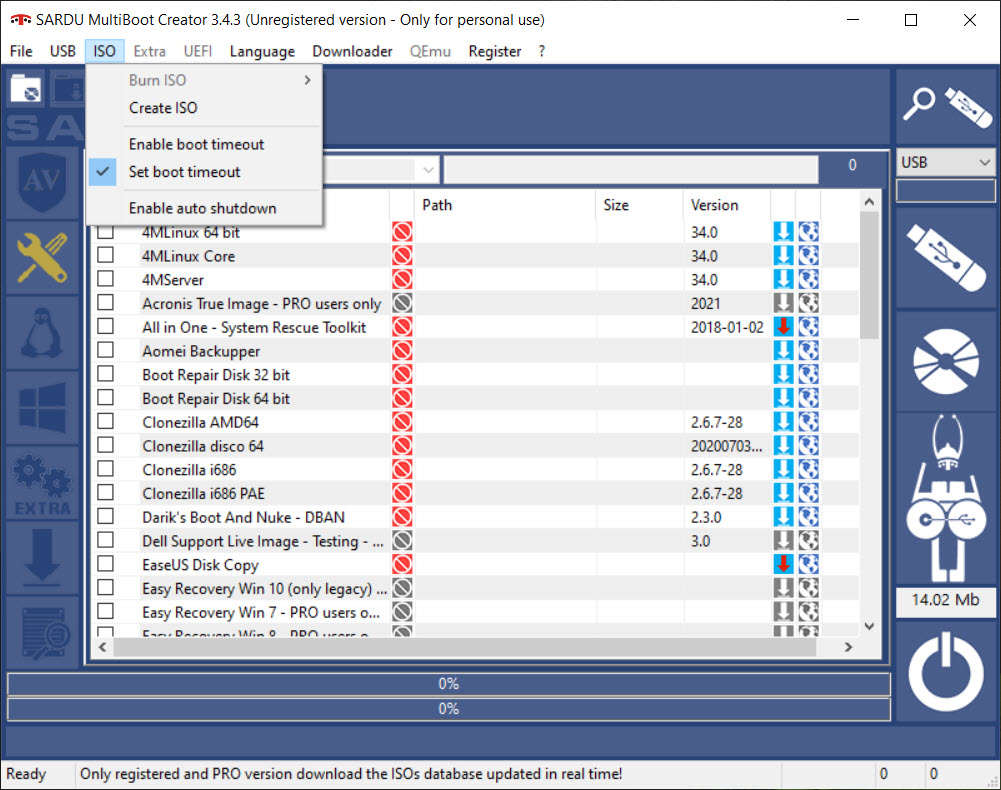
Task: Choose Enable boot timeout
Action: (204, 144)
